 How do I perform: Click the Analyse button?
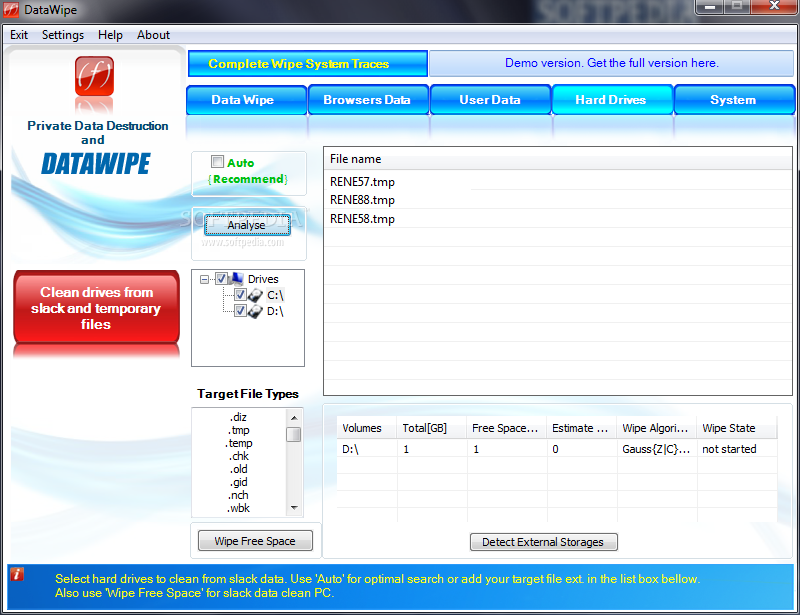(247, 225)
